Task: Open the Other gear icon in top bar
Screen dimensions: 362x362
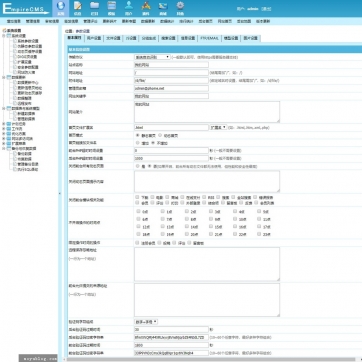Action: click(180, 5)
